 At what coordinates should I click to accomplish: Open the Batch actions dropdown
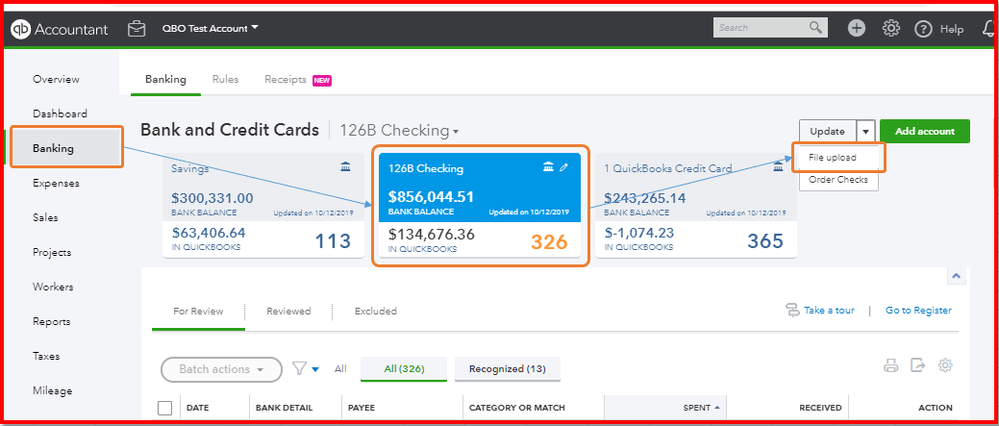tap(221, 369)
